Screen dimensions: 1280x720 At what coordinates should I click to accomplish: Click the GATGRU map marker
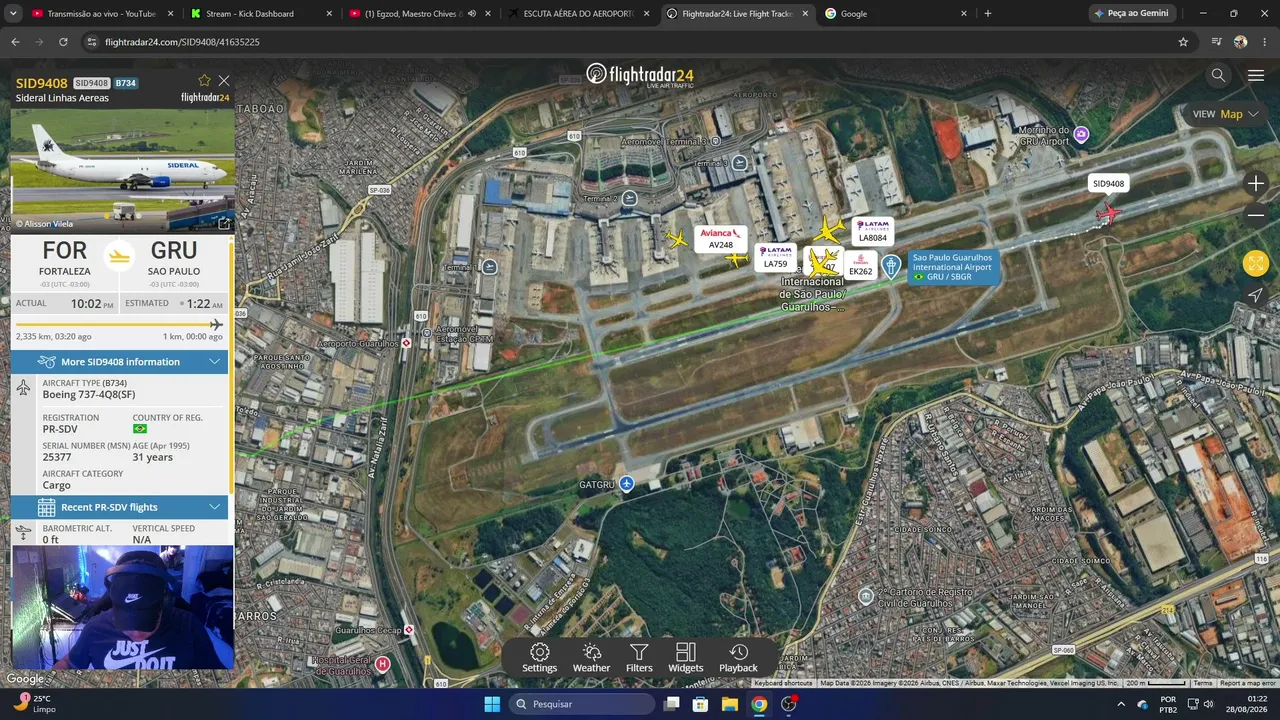pos(626,484)
